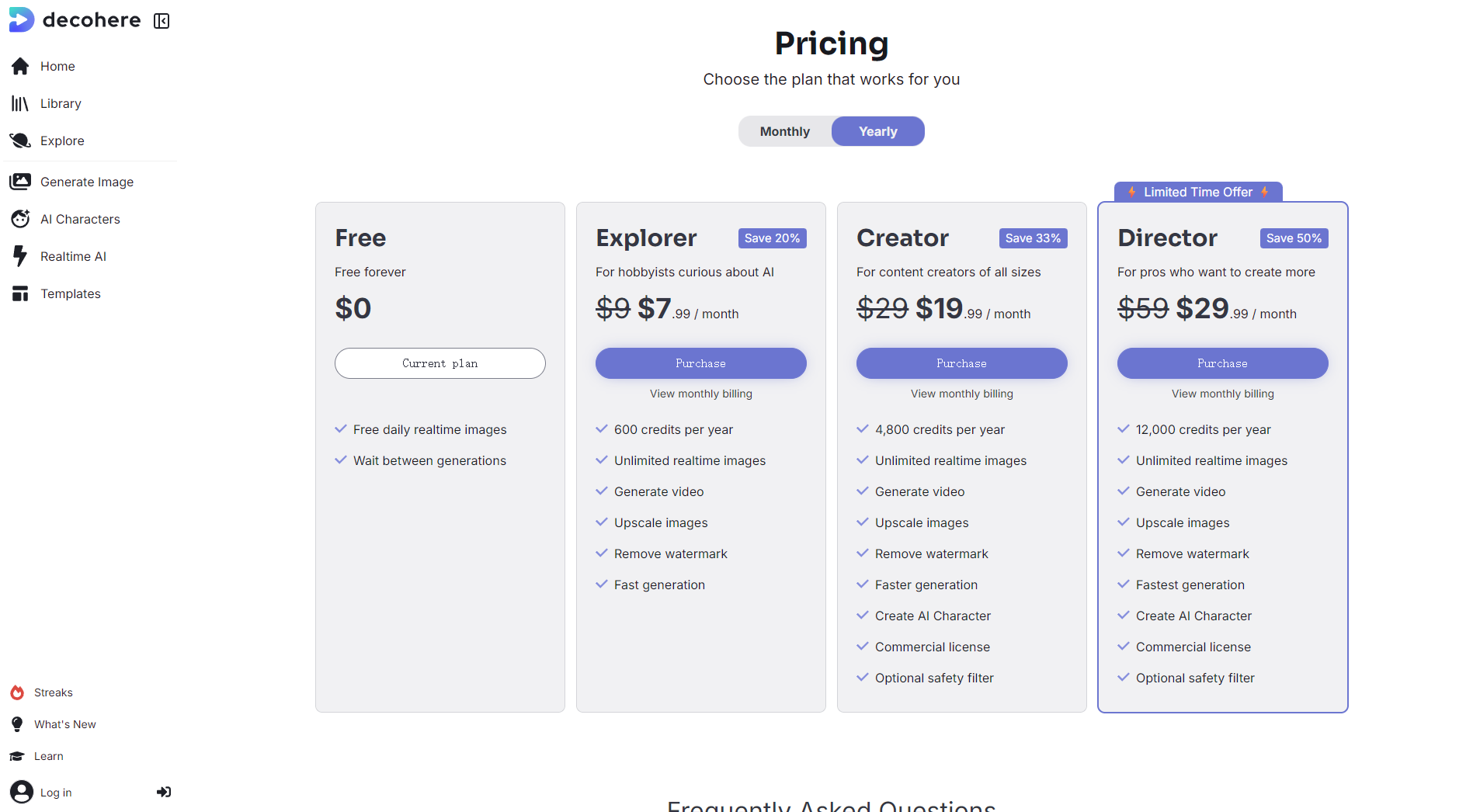Click the login arrow icon
The width and height of the screenshot is (1480, 812).
tap(163, 792)
